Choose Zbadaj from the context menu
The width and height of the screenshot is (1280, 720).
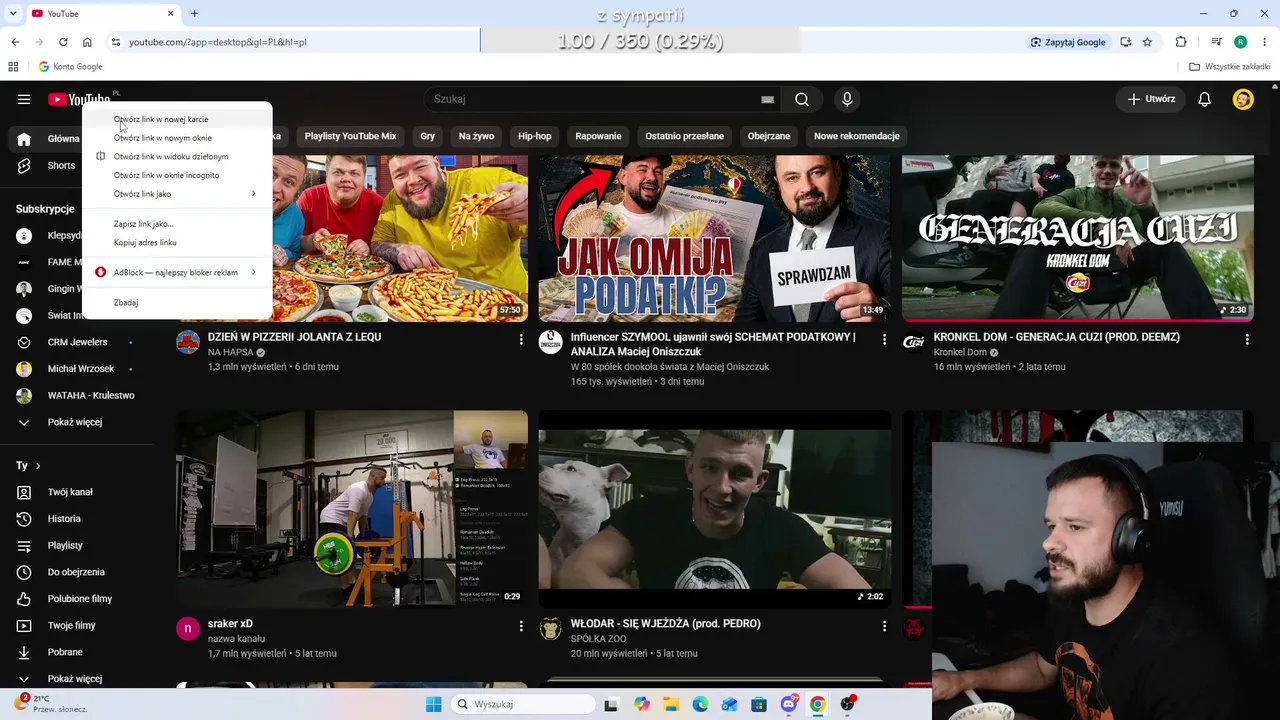[x=178, y=302]
